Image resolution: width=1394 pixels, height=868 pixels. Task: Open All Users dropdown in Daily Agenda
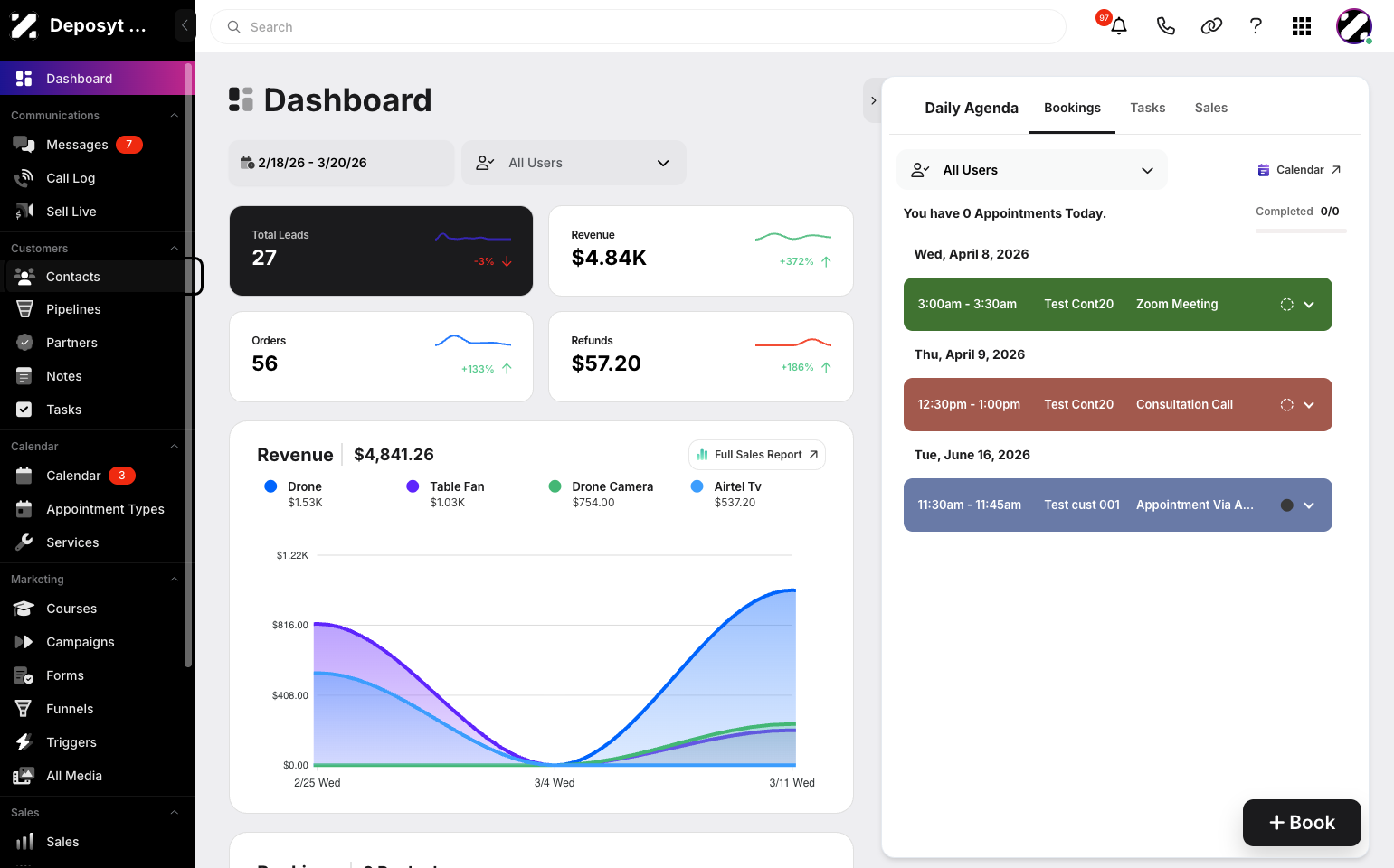[1031, 170]
